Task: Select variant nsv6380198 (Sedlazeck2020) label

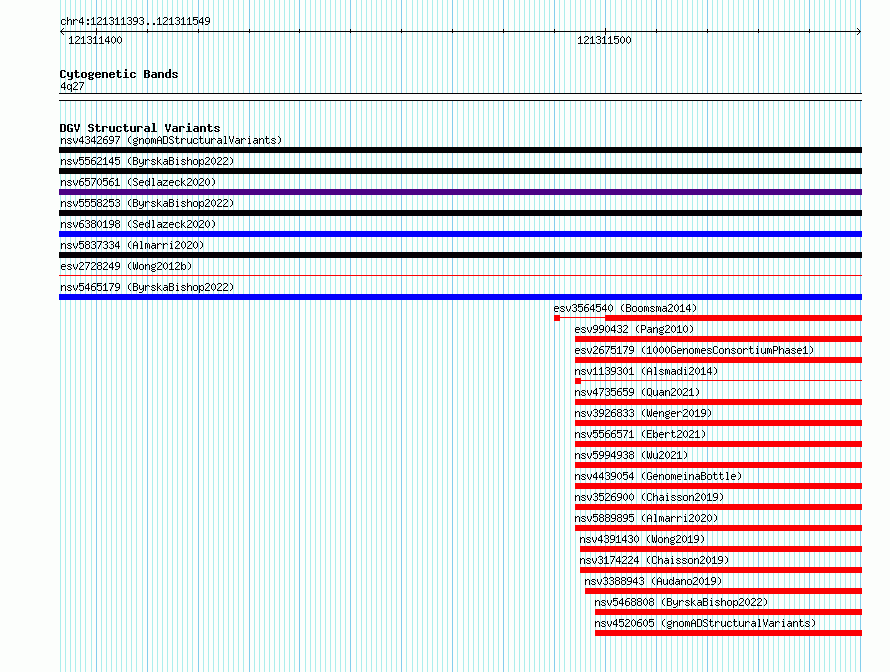Action: tap(138, 224)
